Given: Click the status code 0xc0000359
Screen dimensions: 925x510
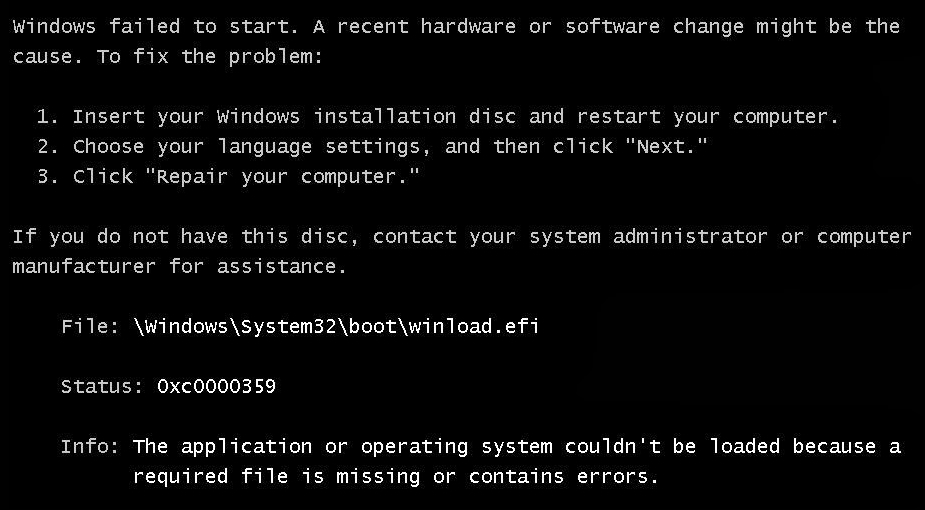Looking at the screenshot, I should [217, 386].
